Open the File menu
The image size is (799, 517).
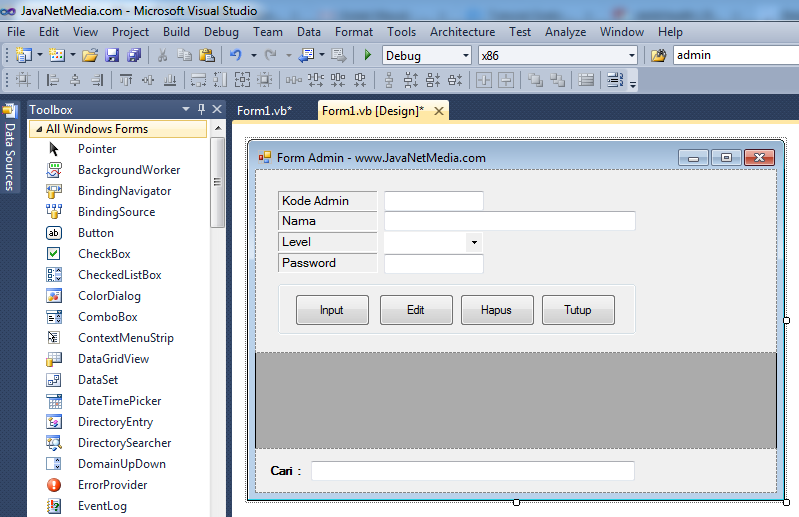tap(16, 32)
